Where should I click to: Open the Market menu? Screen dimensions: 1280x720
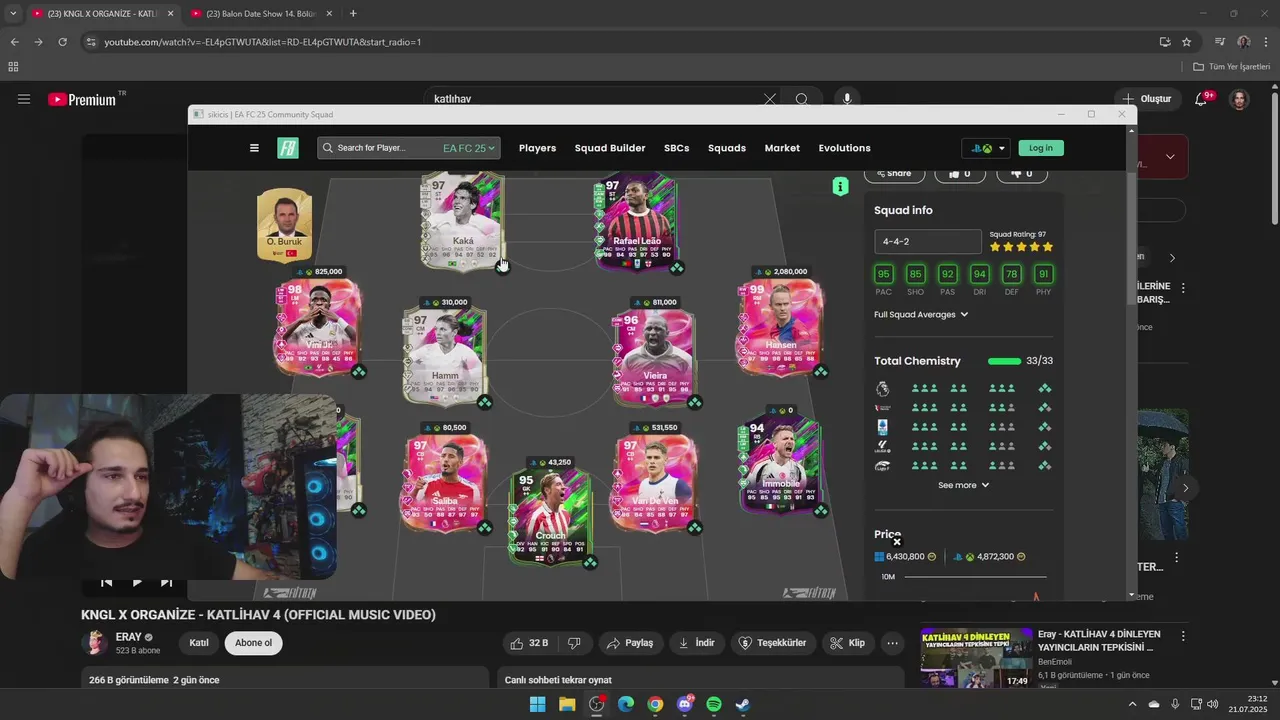pyautogui.click(x=782, y=148)
